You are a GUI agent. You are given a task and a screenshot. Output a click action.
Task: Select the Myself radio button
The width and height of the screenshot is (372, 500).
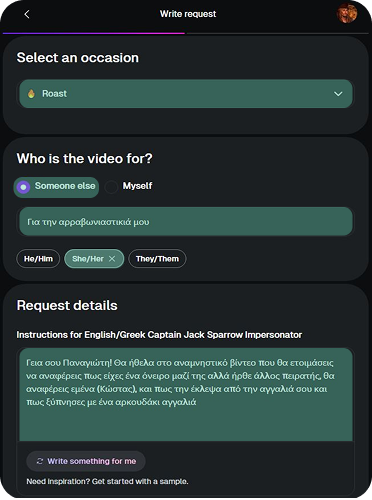tap(111, 187)
